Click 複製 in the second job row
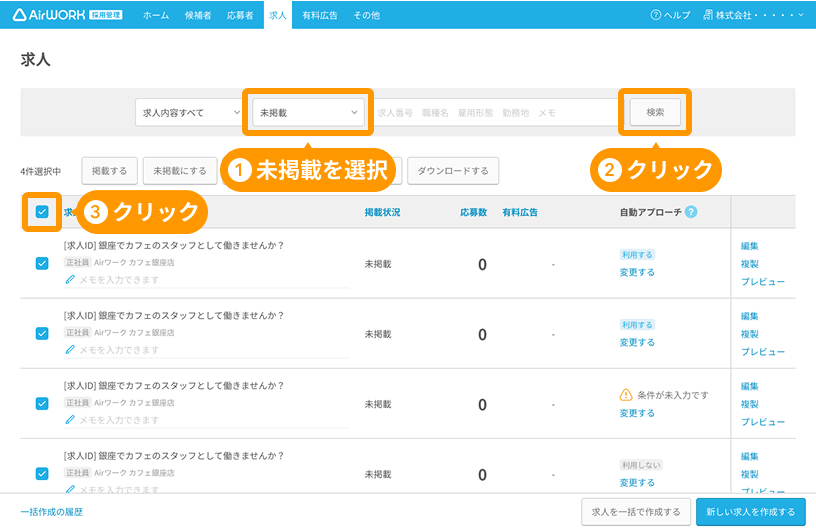Image resolution: width=816 pixels, height=531 pixels. [x=750, y=334]
